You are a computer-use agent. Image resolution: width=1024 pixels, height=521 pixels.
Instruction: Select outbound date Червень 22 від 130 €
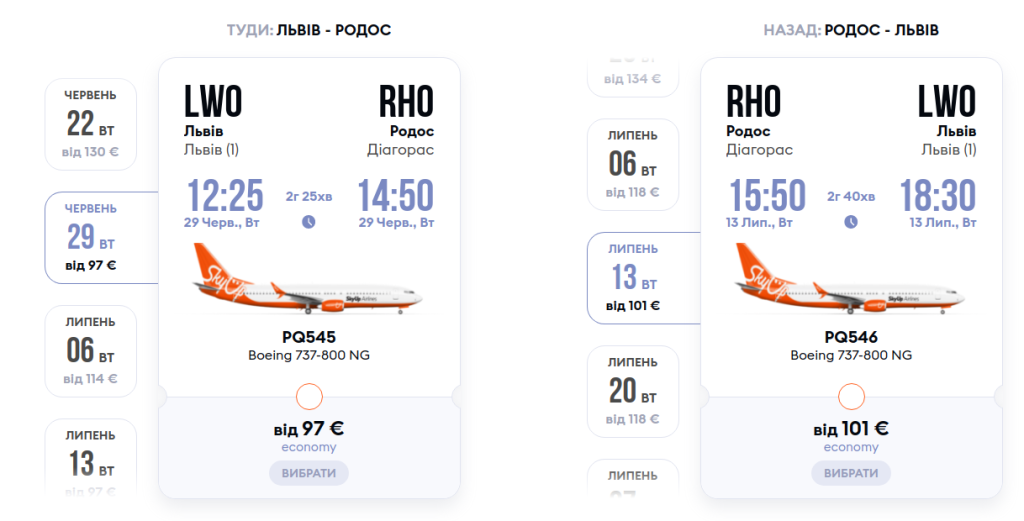(x=91, y=124)
